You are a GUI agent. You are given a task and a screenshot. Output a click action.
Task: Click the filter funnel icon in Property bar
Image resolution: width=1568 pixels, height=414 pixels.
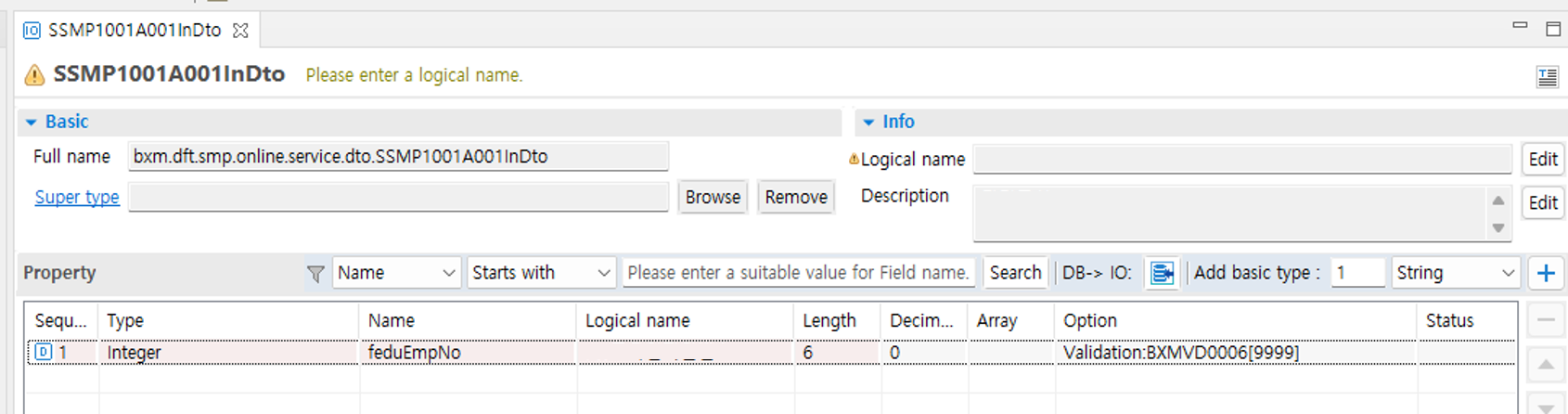(x=315, y=273)
